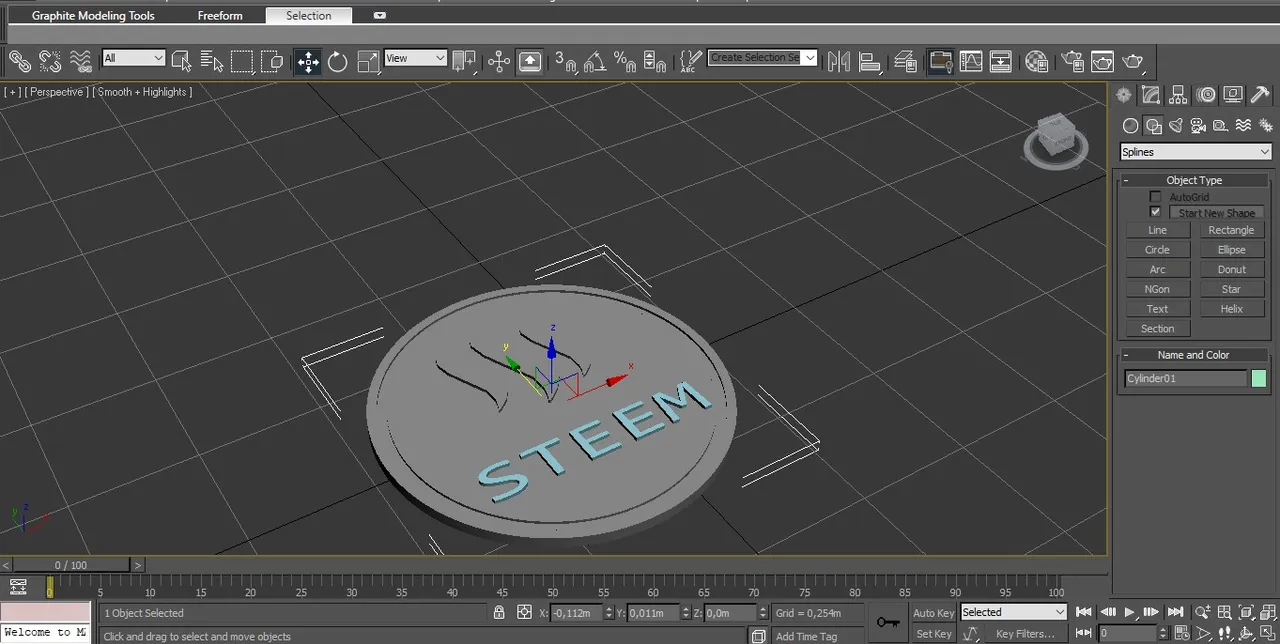The image size is (1280, 644).
Task: Expand ribbon options arrow next to Selection tab
Action: (379, 16)
